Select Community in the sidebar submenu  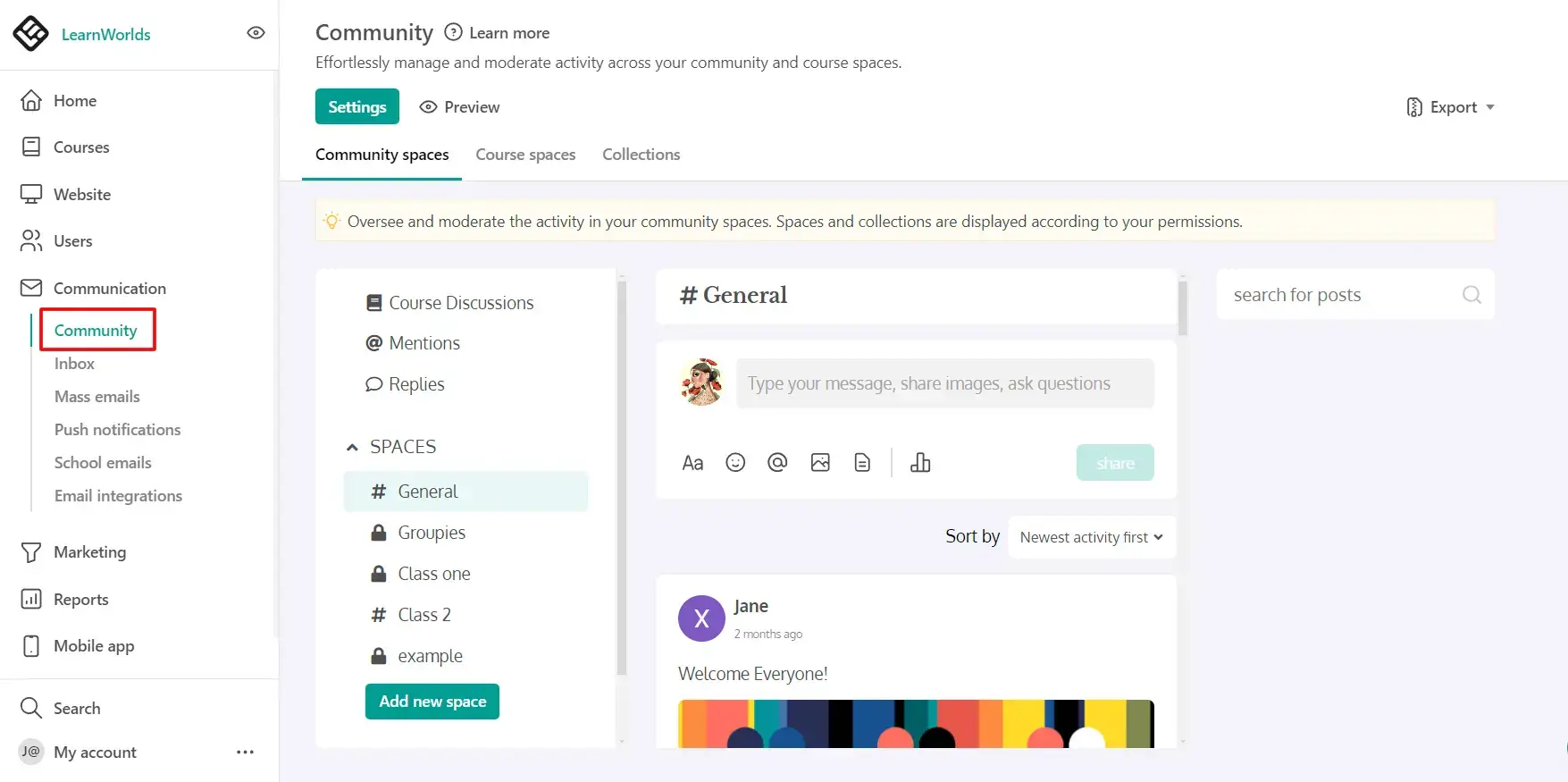[96, 331]
